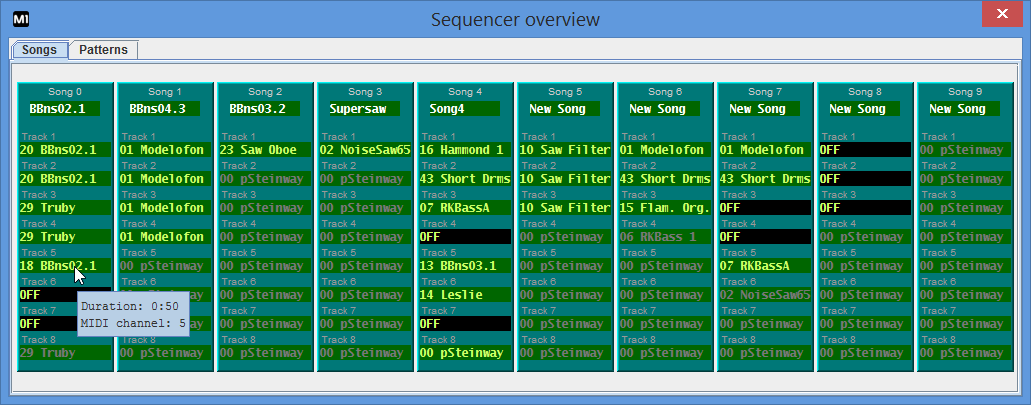Click '14 Leslie' Track 6 in Song 4
1031x405 pixels.
pos(465,295)
